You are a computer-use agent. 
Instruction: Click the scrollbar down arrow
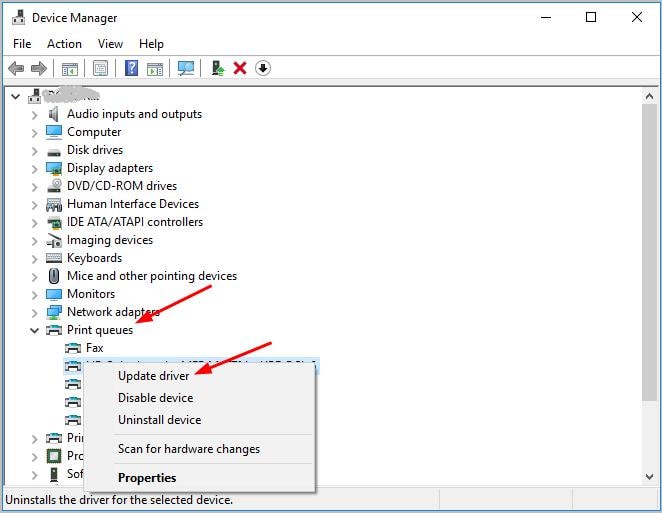coord(649,476)
